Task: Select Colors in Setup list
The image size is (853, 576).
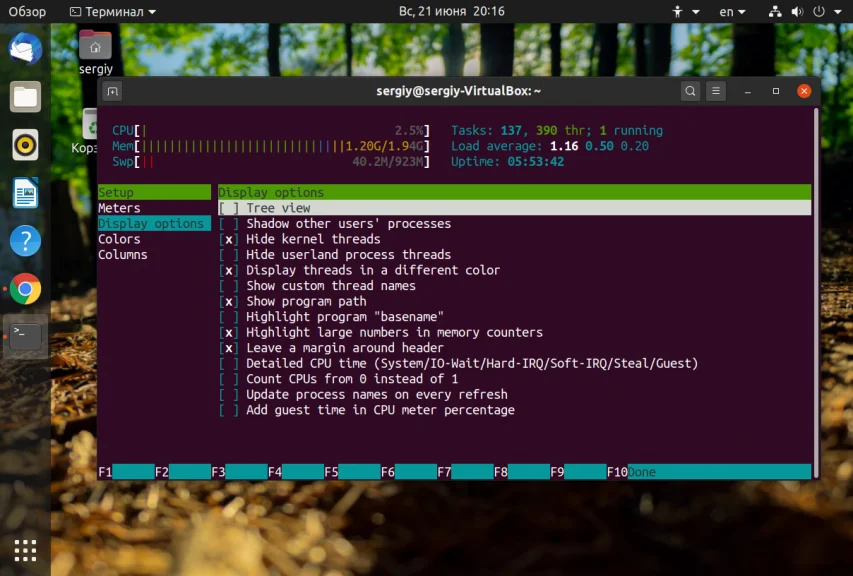Action: click(x=119, y=239)
